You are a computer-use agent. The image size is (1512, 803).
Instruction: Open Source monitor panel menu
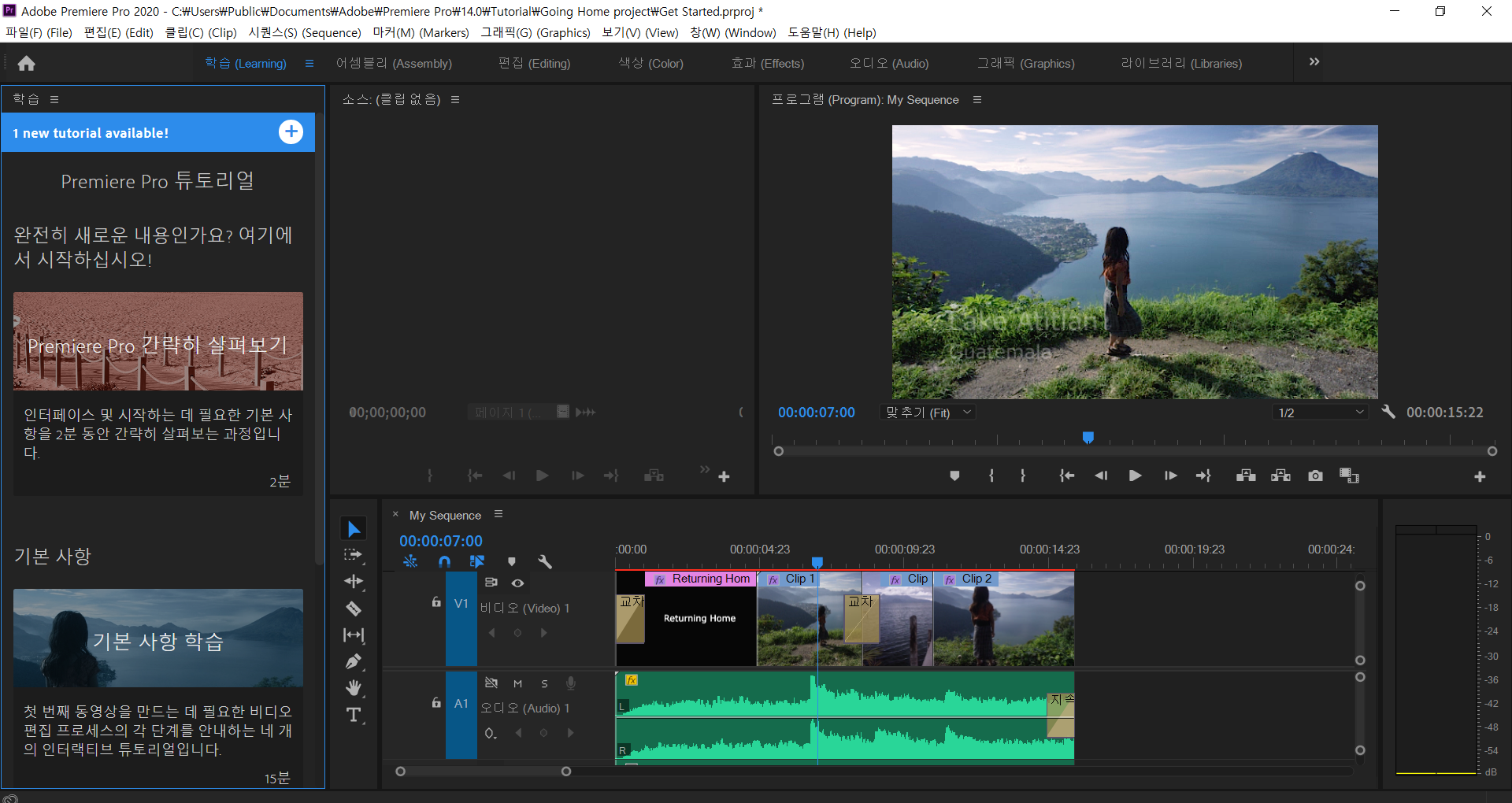coord(455,100)
